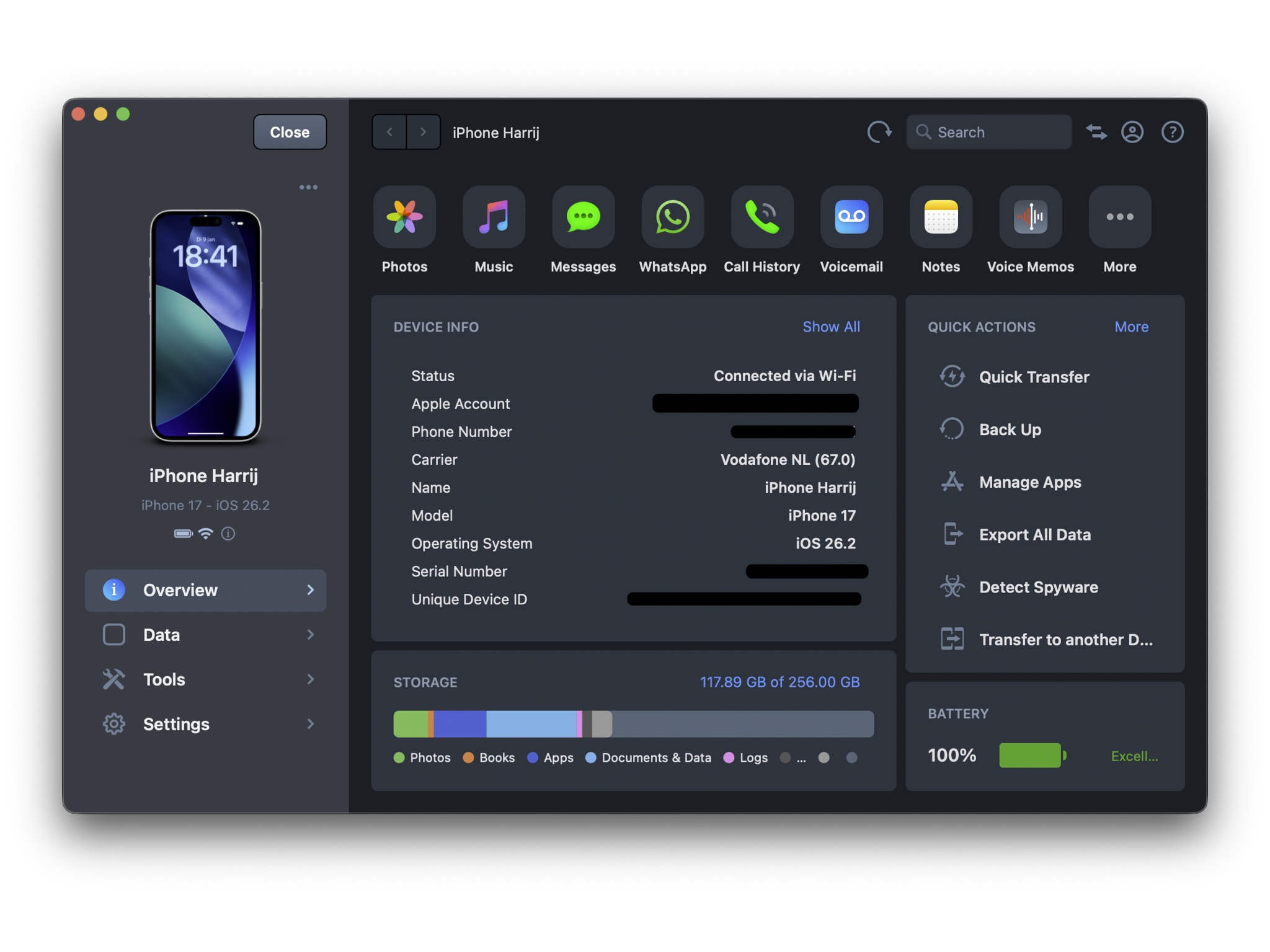Open device options ellipsis menu

click(x=308, y=187)
